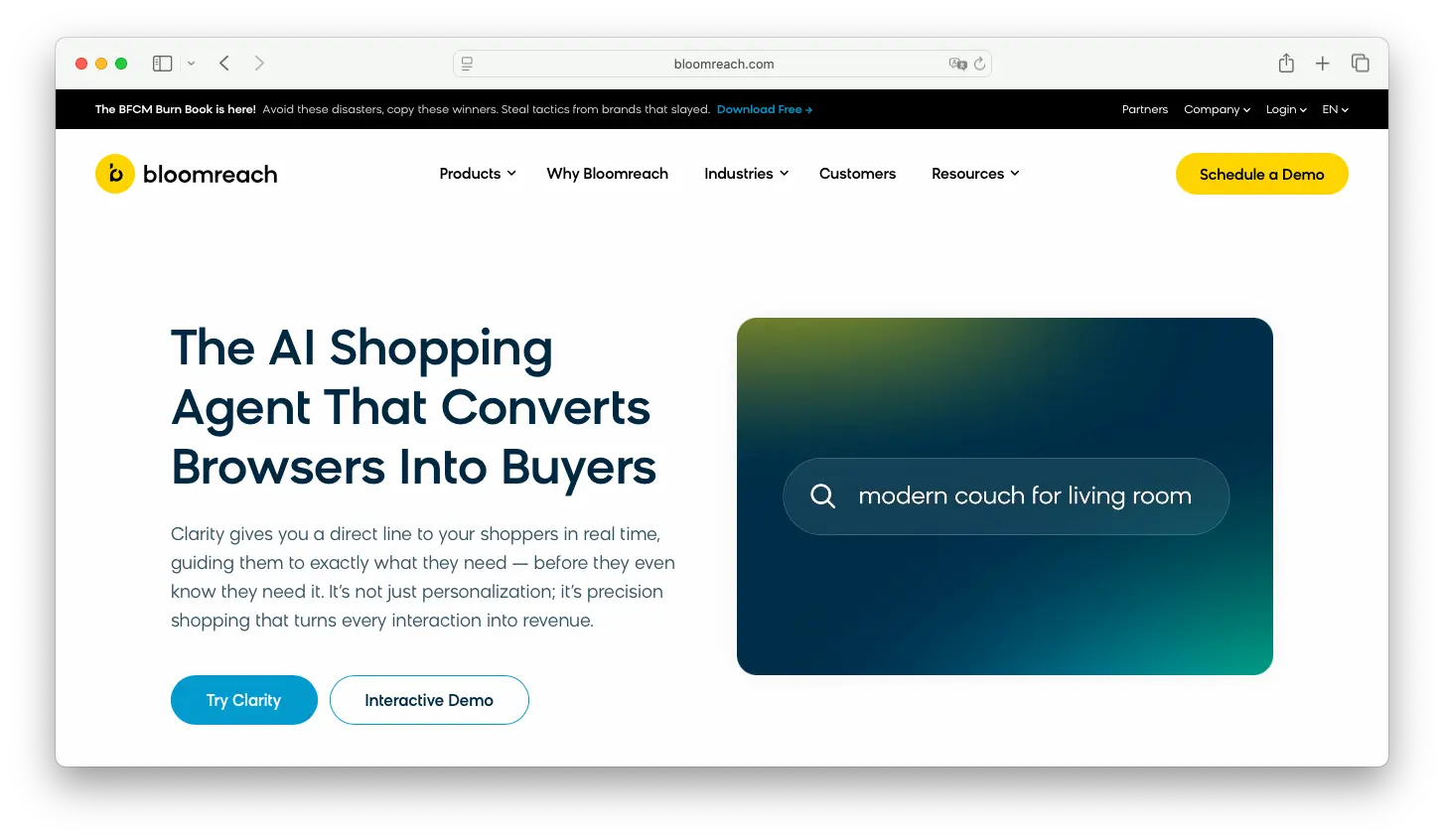Click the bloomreach.com address bar
This screenshot has height=840, width=1444.
[722, 64]
